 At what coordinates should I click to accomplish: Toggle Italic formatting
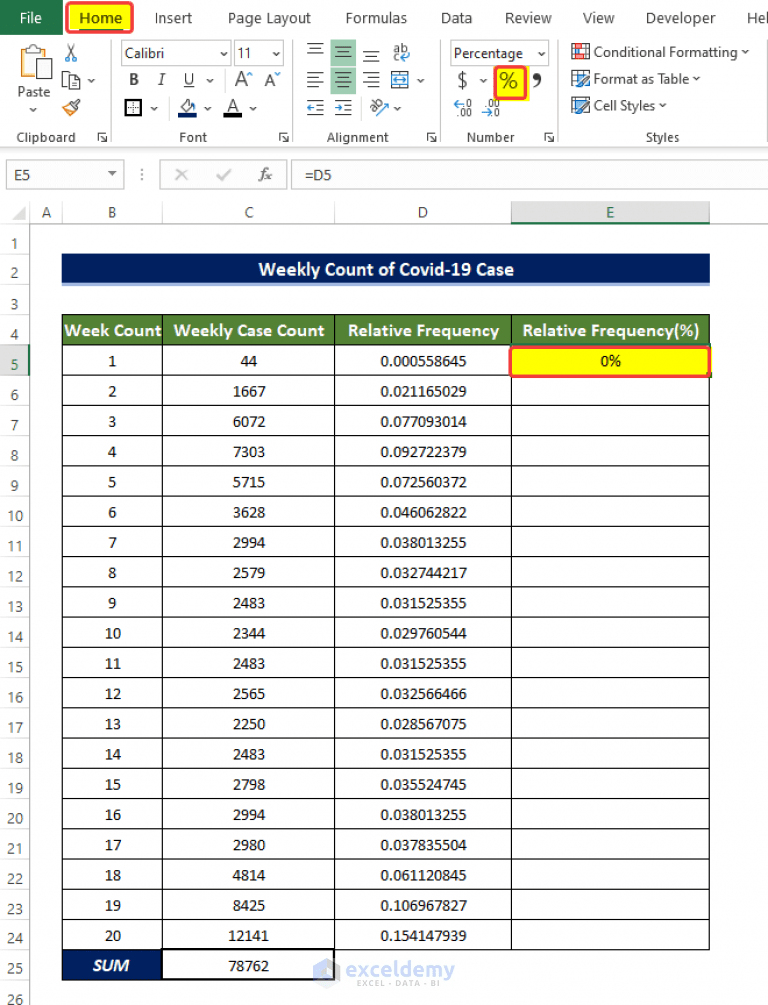click(161, 79)
